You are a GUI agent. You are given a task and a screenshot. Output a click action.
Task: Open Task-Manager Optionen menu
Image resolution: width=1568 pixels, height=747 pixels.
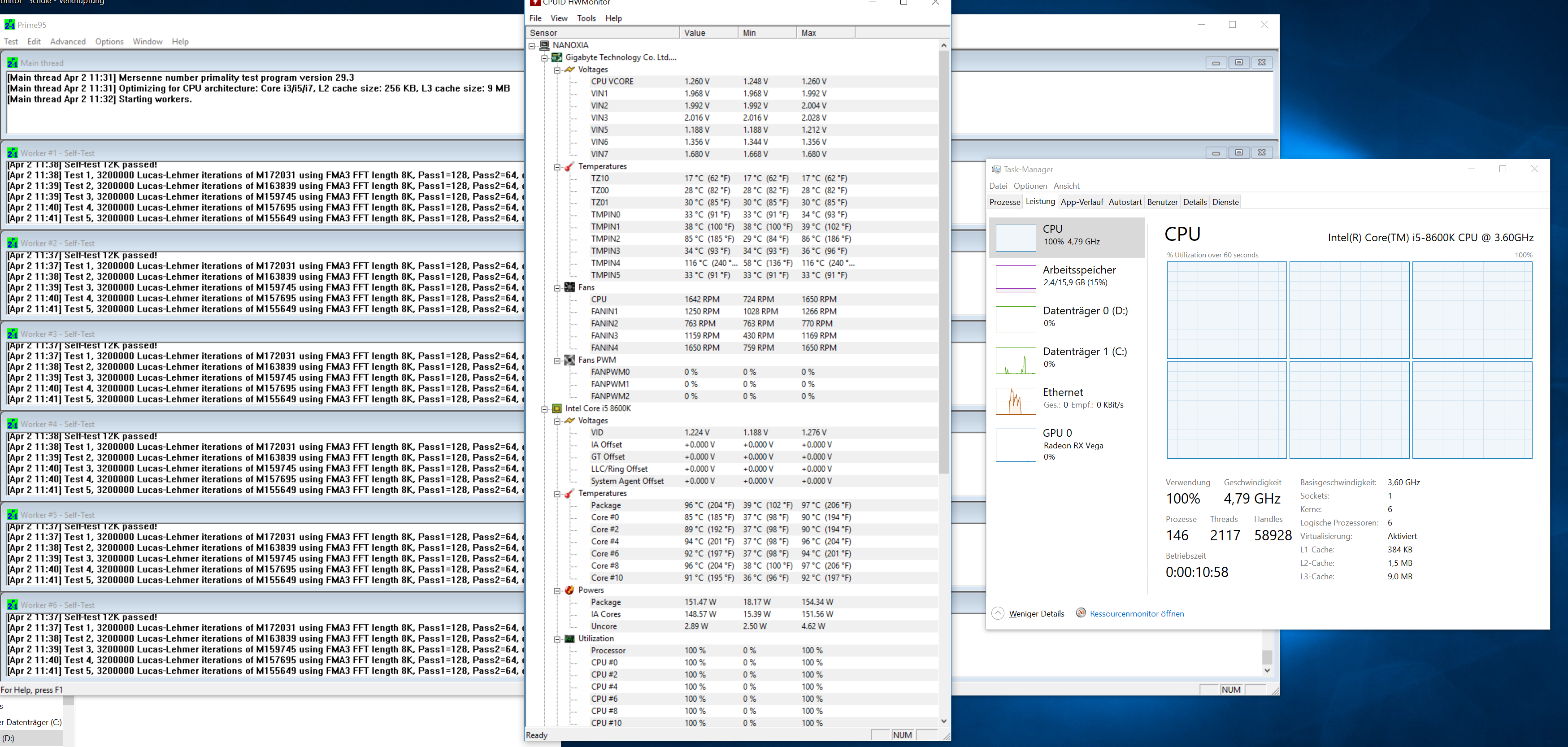(x=1030, y=186)
